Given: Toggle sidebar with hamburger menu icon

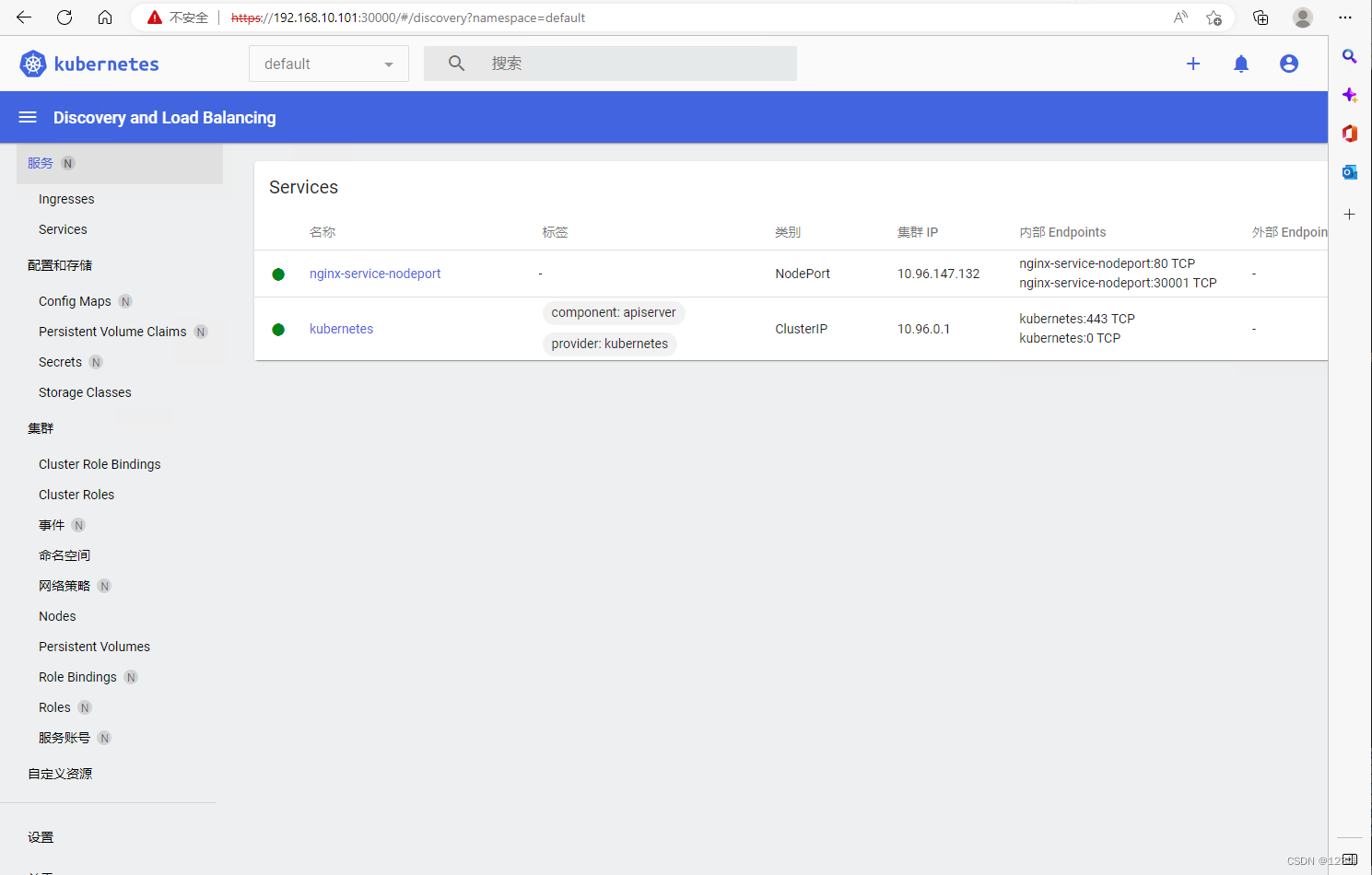Looking at the screenshot, I should point(28,117).
